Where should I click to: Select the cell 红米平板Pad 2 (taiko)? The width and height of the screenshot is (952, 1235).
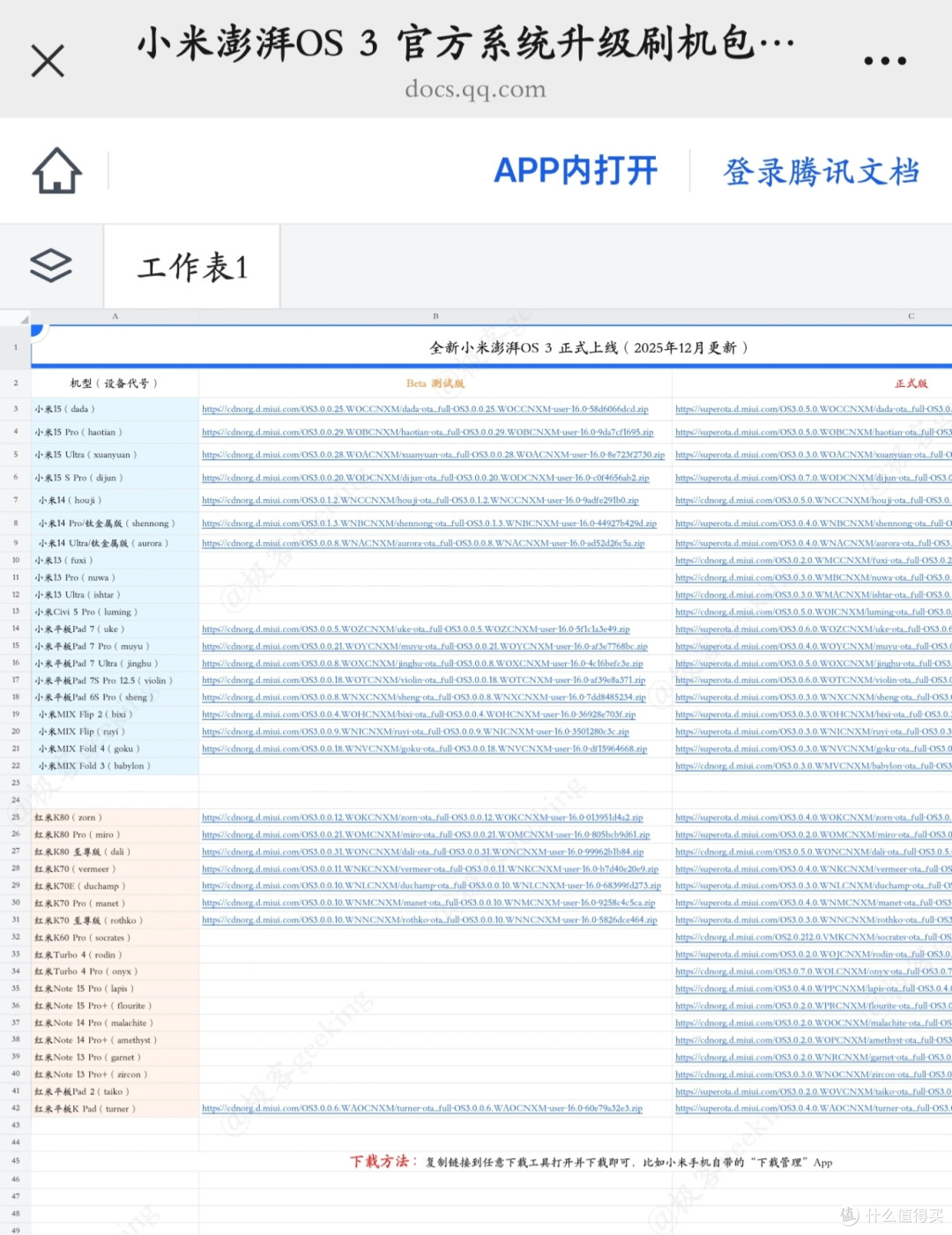tap(115, 1091)
